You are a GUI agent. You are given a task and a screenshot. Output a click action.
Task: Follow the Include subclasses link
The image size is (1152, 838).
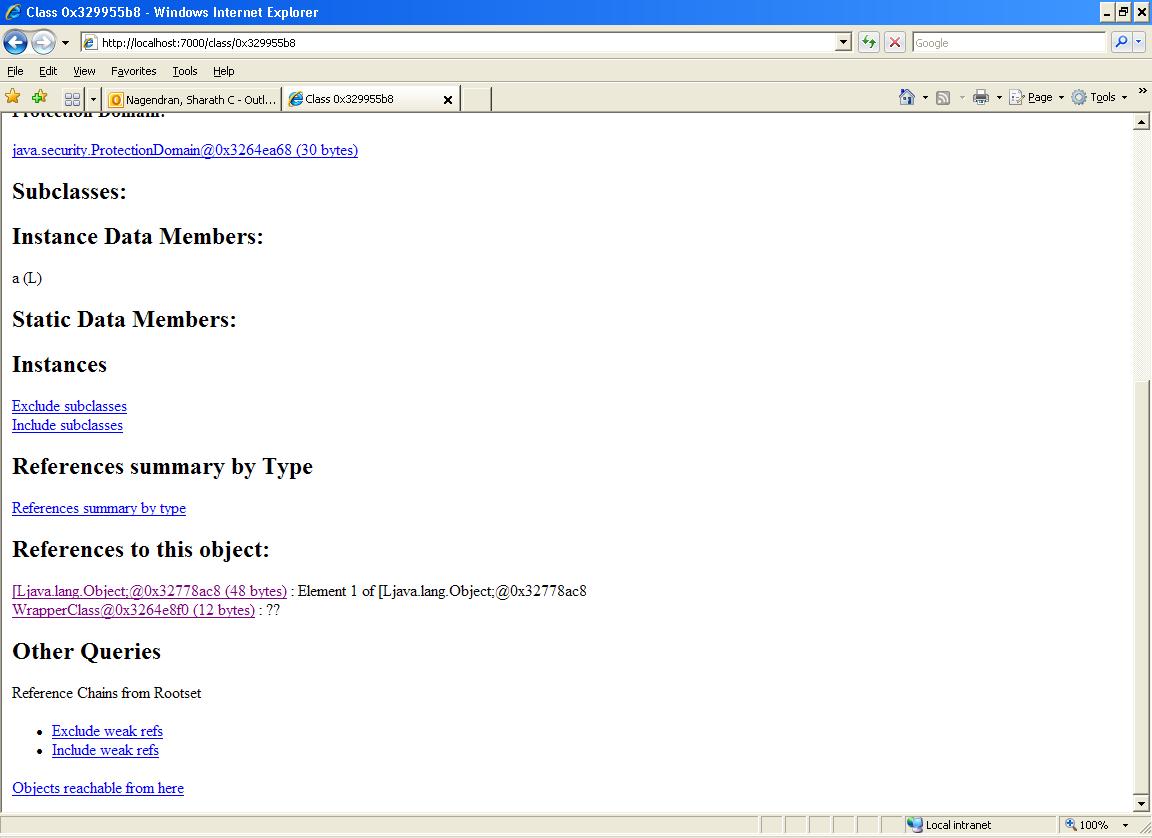click(x=67, y=425)
